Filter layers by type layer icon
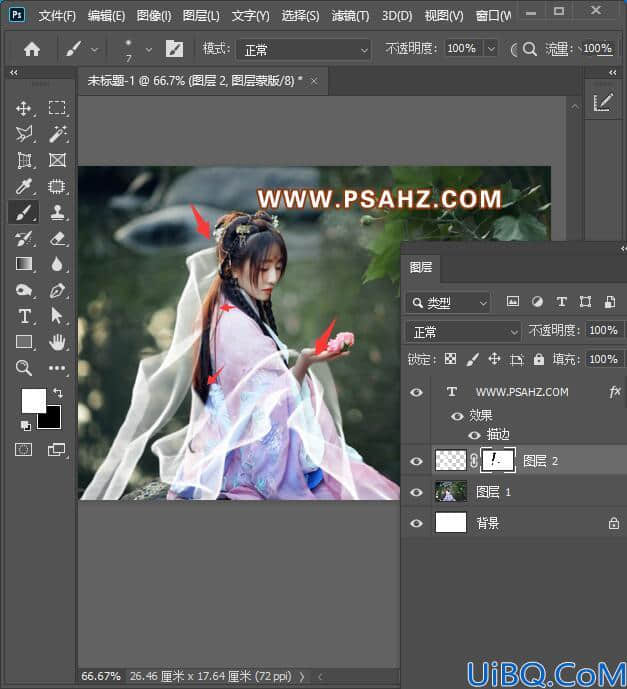The height and width of the screenshot is (689, 627). [x=561, y=302]
